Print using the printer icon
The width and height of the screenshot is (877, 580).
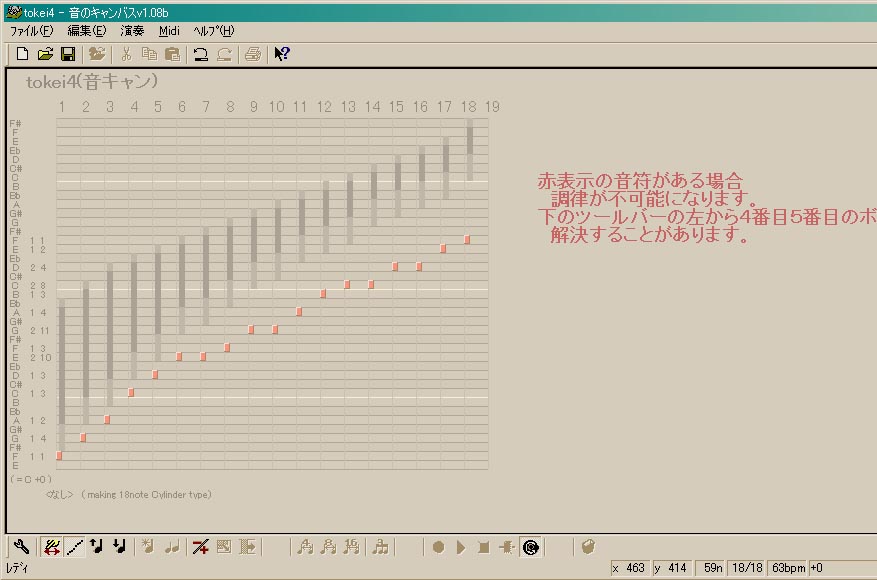click(x=253, y=54)
